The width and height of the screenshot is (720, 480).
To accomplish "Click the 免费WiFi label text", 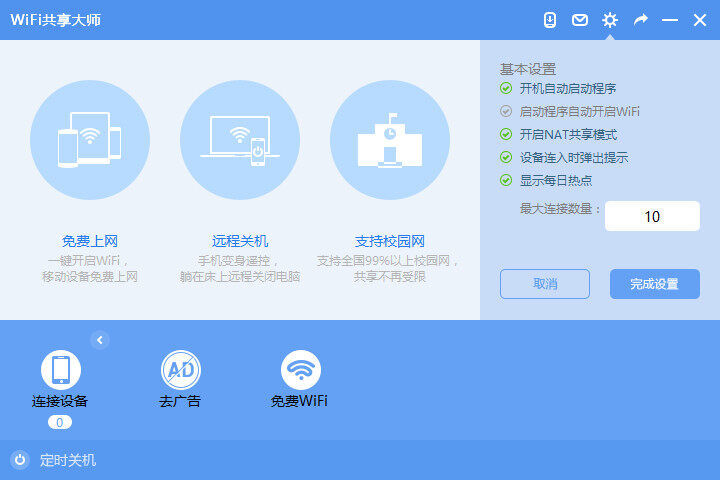I will coord(299,401).
